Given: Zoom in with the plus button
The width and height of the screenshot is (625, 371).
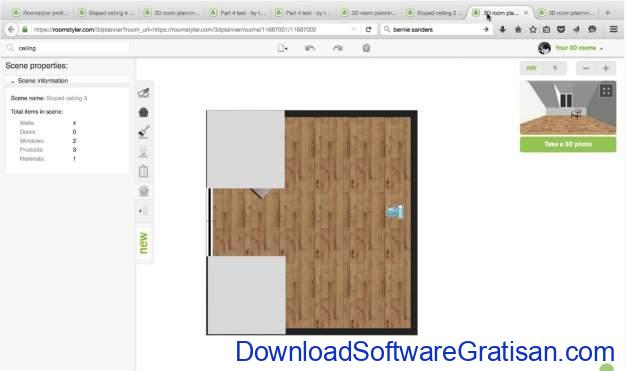Looking at the screenshot, I should (x=606, y=68).
